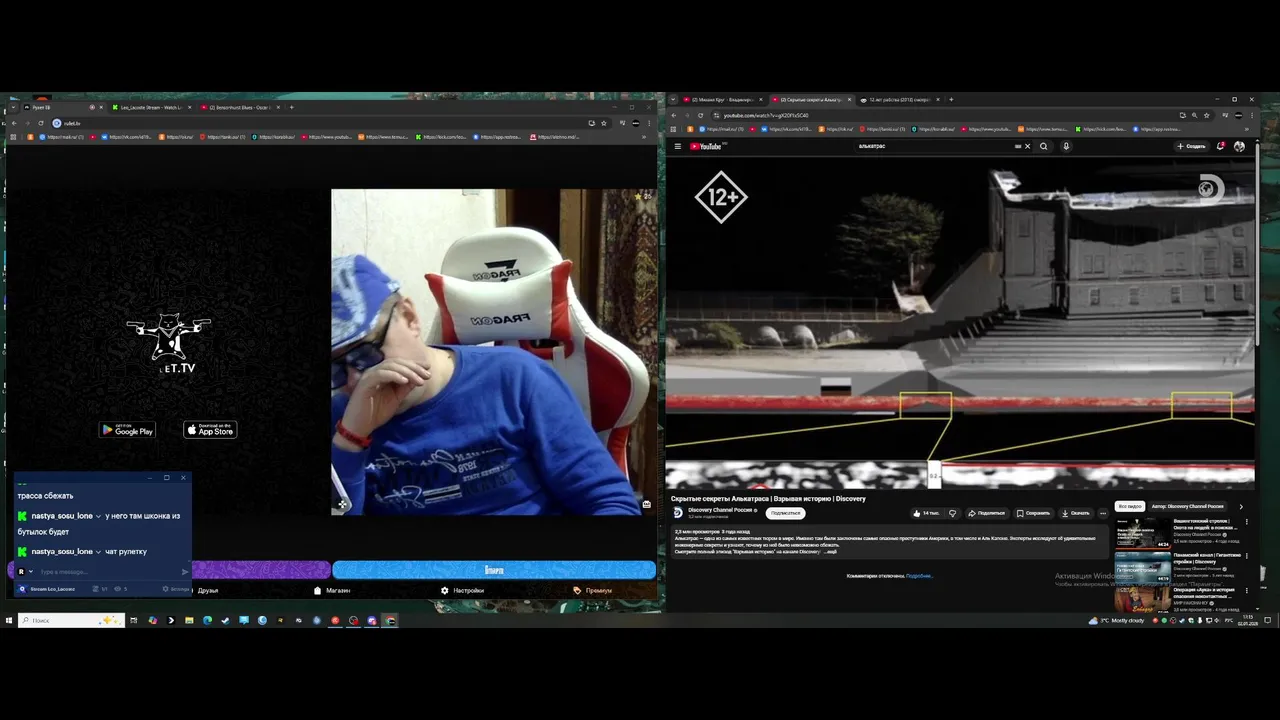Open YouTube notifications bell
This screenshot has width=1280, height=720.
1220,146
